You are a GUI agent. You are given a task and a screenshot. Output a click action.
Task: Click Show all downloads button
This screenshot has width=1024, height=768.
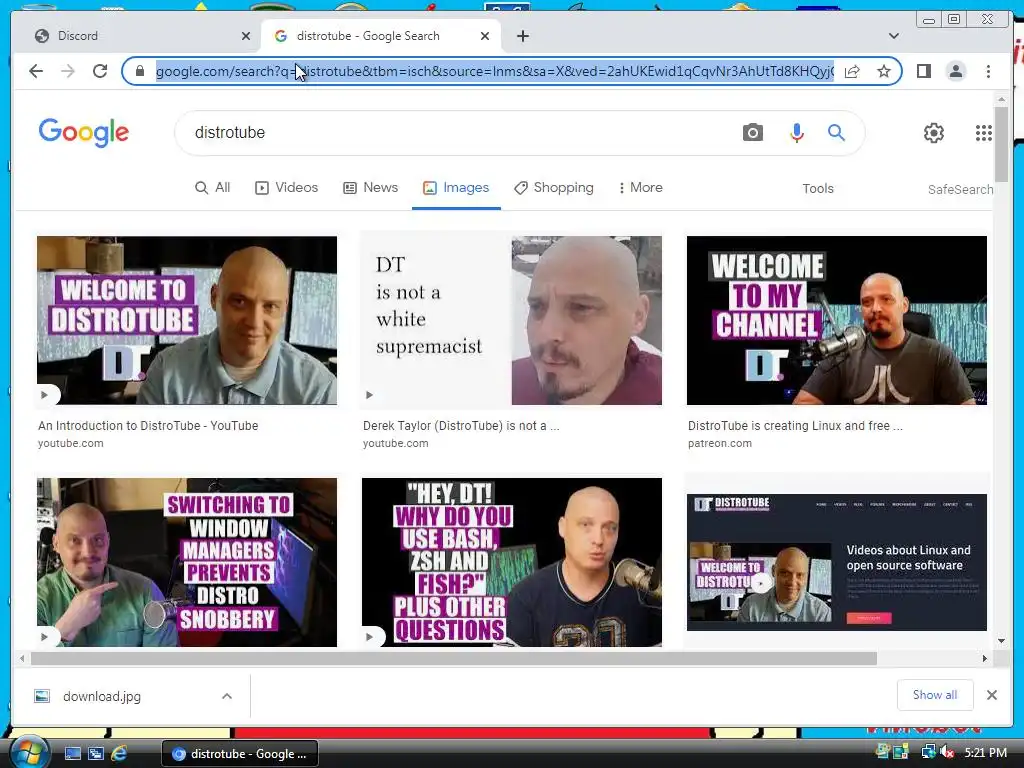tap(935, 695)
